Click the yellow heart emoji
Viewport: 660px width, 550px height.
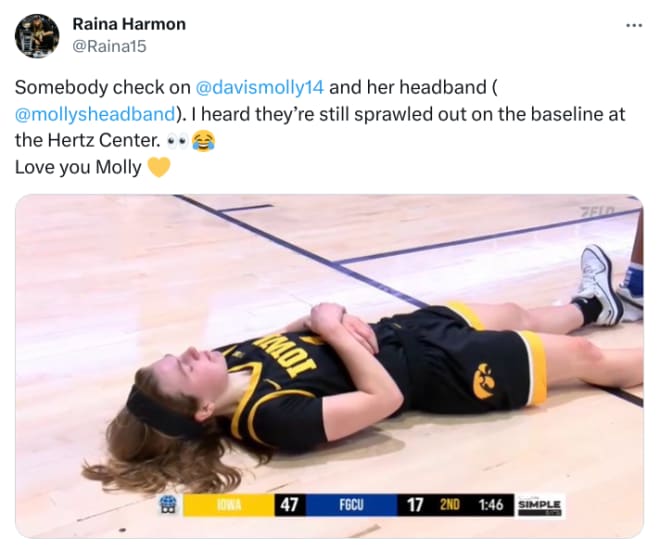(x=159, y=167)
